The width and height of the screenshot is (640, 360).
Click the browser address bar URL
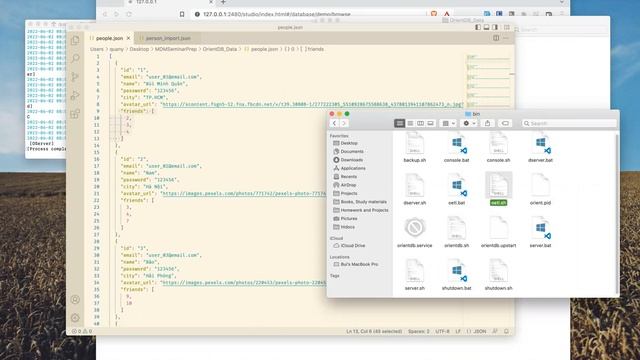(277, 14)
